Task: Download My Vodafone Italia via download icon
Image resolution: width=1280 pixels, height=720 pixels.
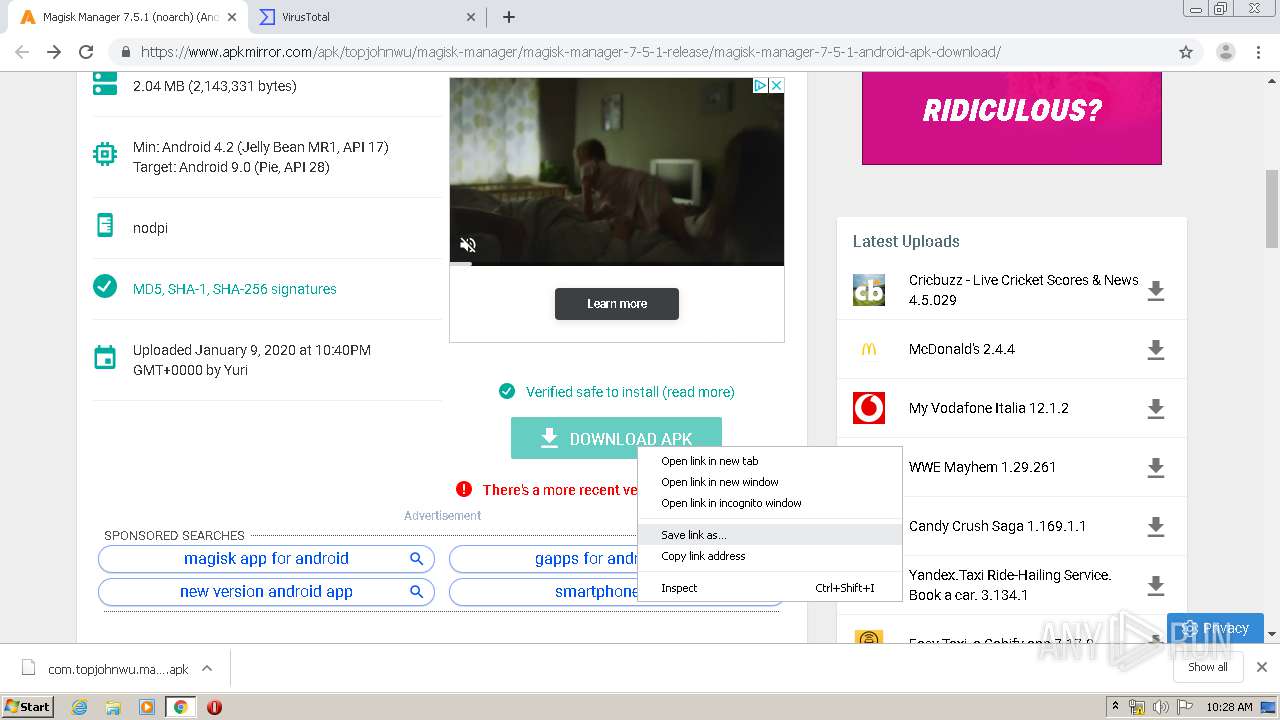Action: 1156,408
